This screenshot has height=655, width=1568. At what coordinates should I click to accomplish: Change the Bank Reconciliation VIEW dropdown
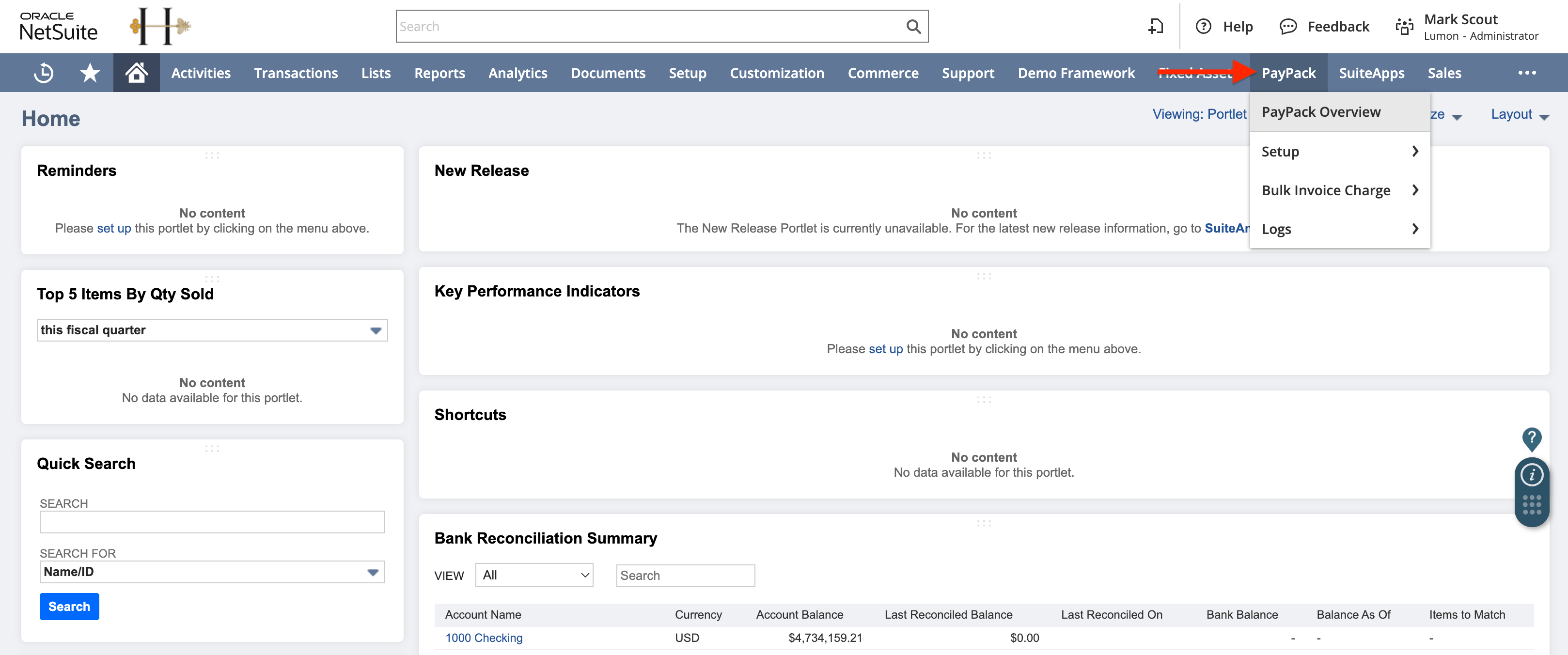pos(534,575)
